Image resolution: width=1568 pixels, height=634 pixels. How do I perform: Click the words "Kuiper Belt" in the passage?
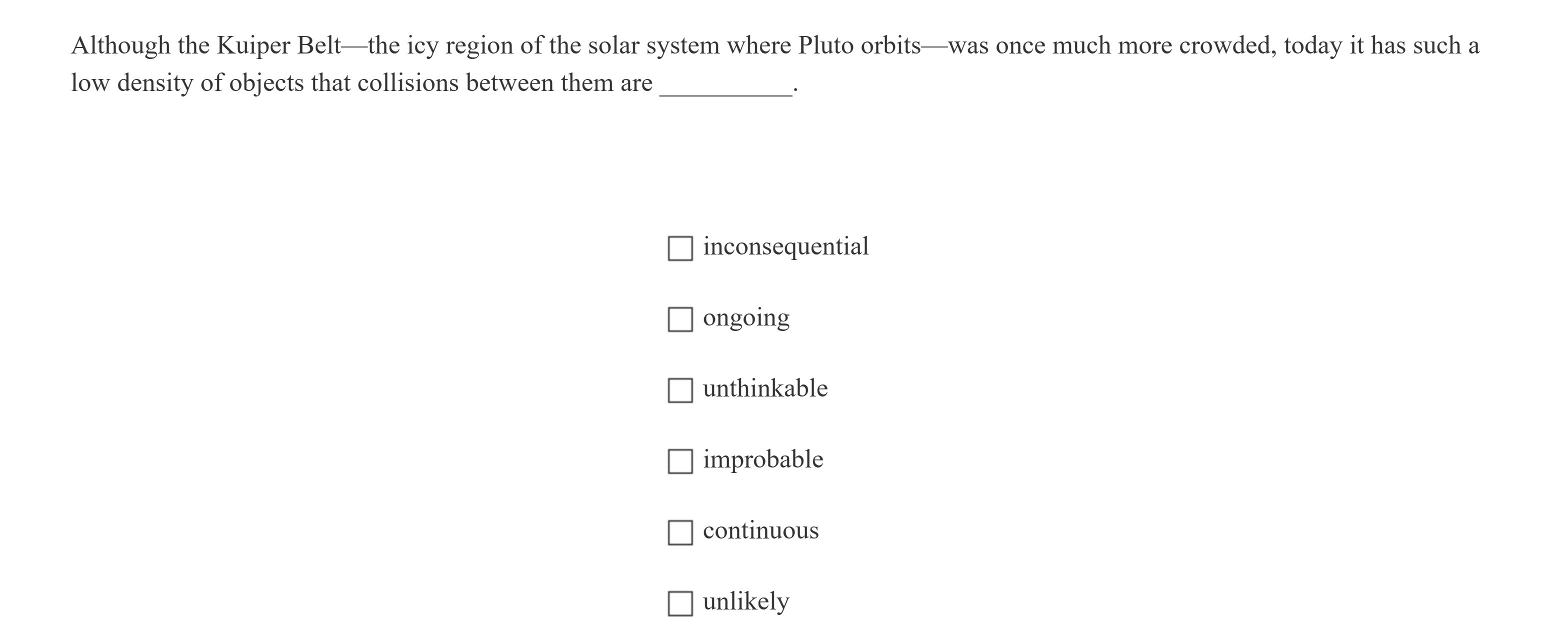(x=279, y=45)
